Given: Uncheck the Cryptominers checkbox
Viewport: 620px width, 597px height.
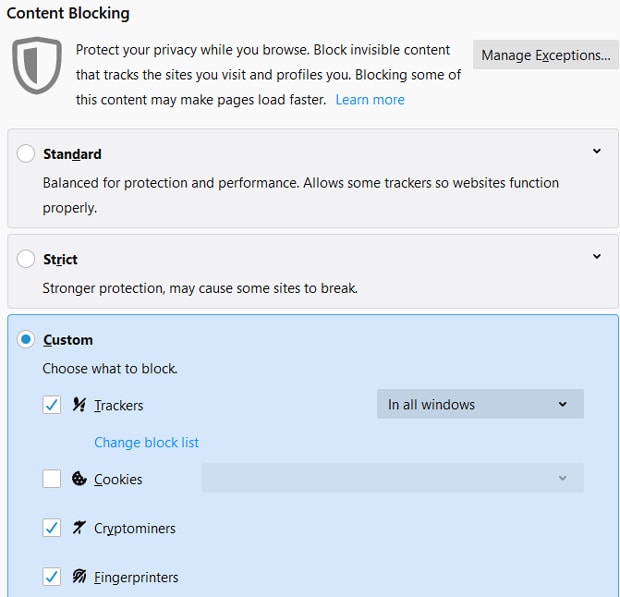Looking at the screenshot, I should (52, 528).
